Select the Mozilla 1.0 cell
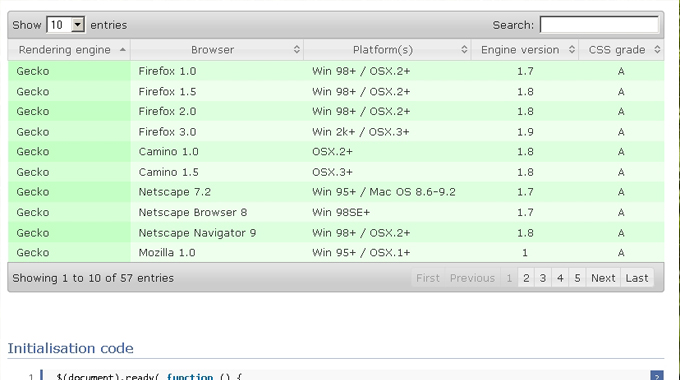The height and width of the screenshot is (380, 680). tap(217, 252)
